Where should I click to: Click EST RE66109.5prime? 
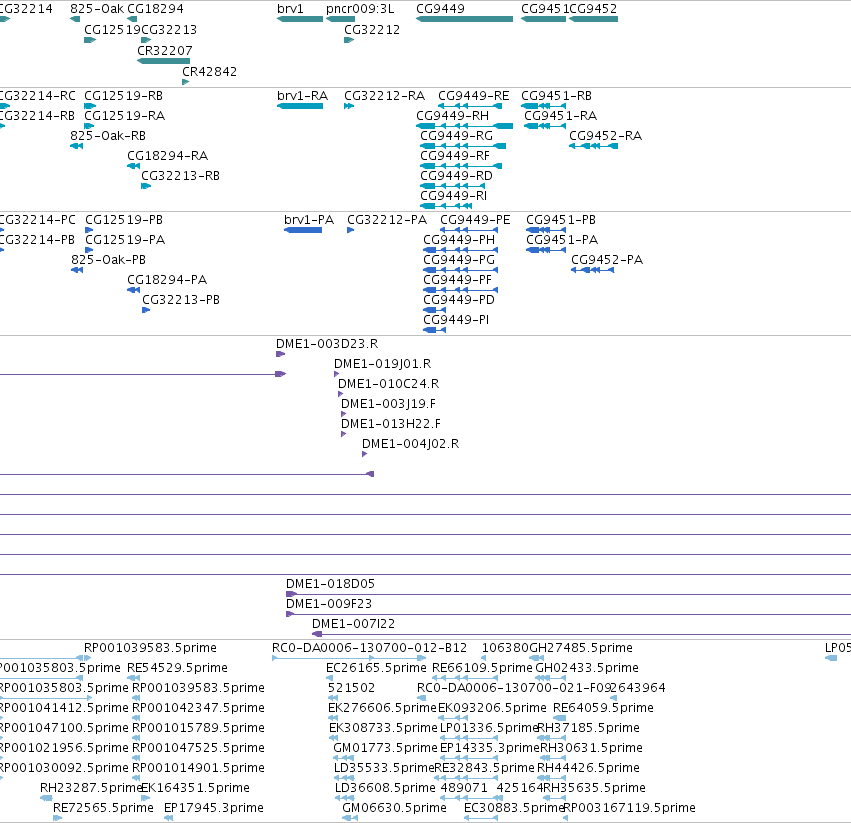point(465,678)
